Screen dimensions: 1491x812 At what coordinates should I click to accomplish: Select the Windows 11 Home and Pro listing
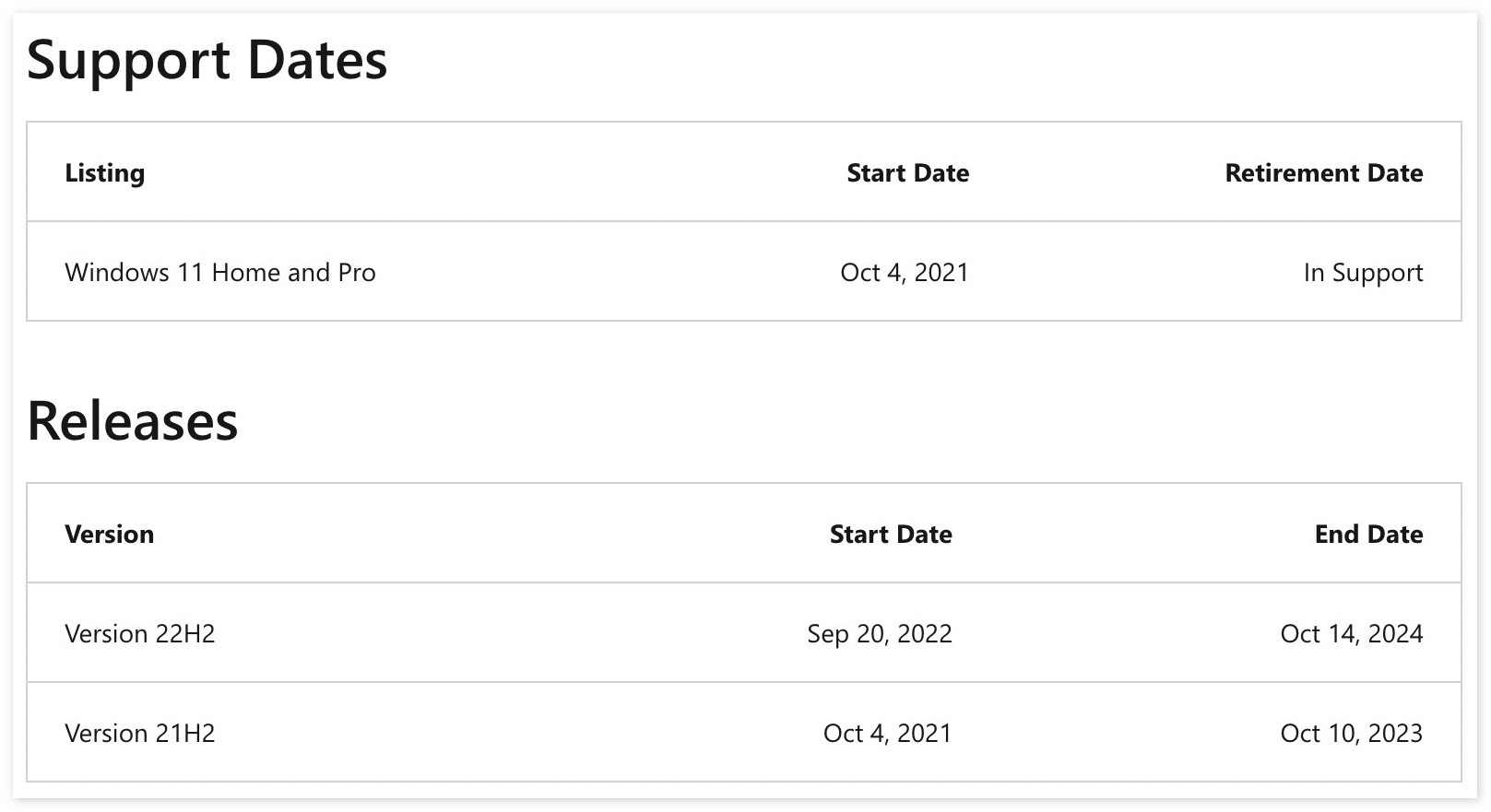click(219, 273)
